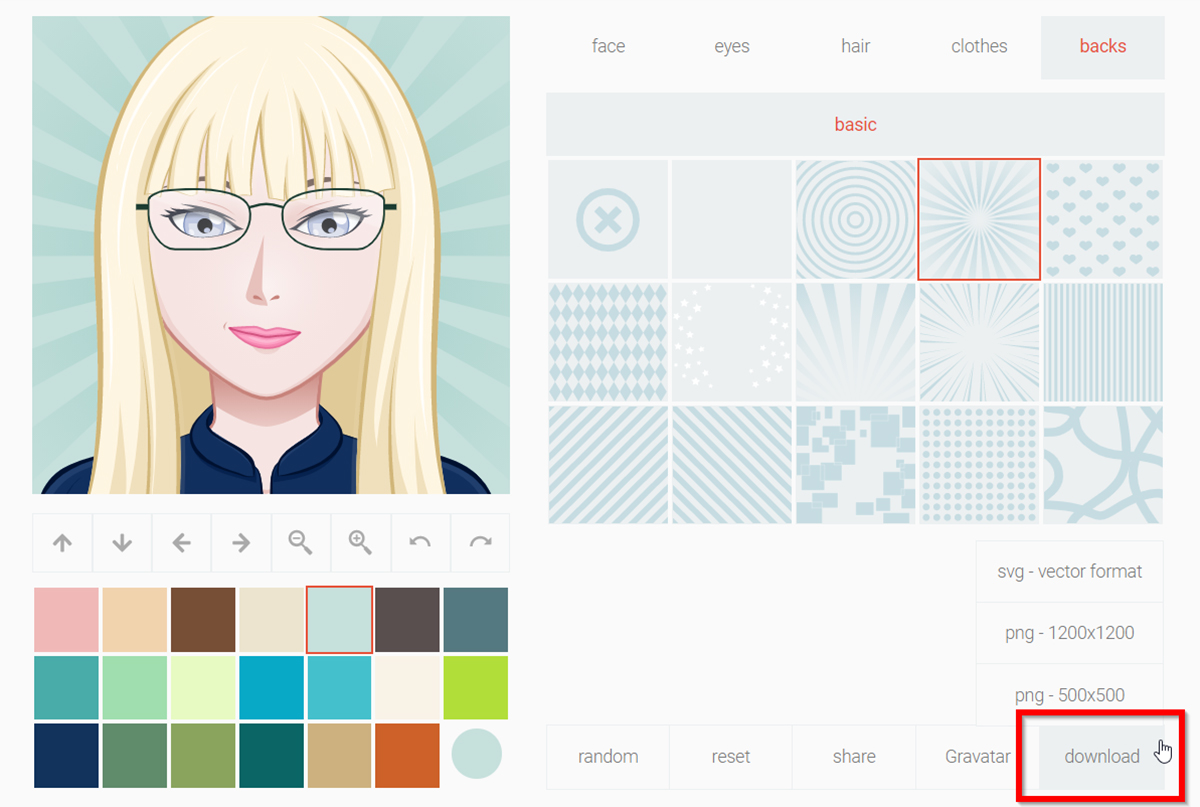Click the move down arrow icon
The image size is (1200, 807).
click(x=122, y=543)
